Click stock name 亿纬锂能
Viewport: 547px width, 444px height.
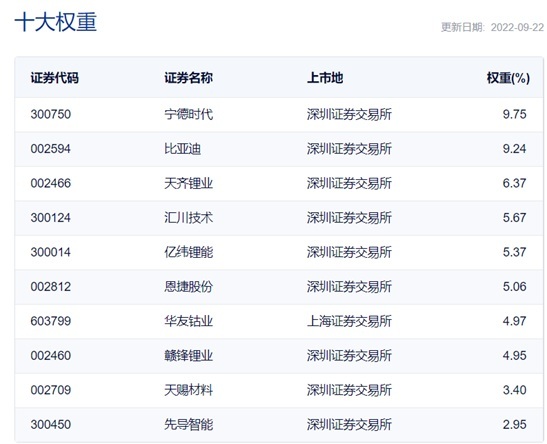[188, 252]
